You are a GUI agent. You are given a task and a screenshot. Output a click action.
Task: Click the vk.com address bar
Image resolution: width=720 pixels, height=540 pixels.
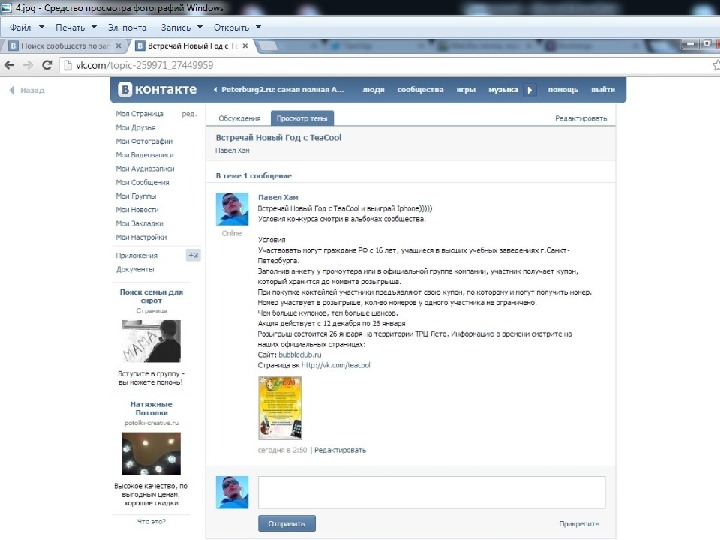385,65
